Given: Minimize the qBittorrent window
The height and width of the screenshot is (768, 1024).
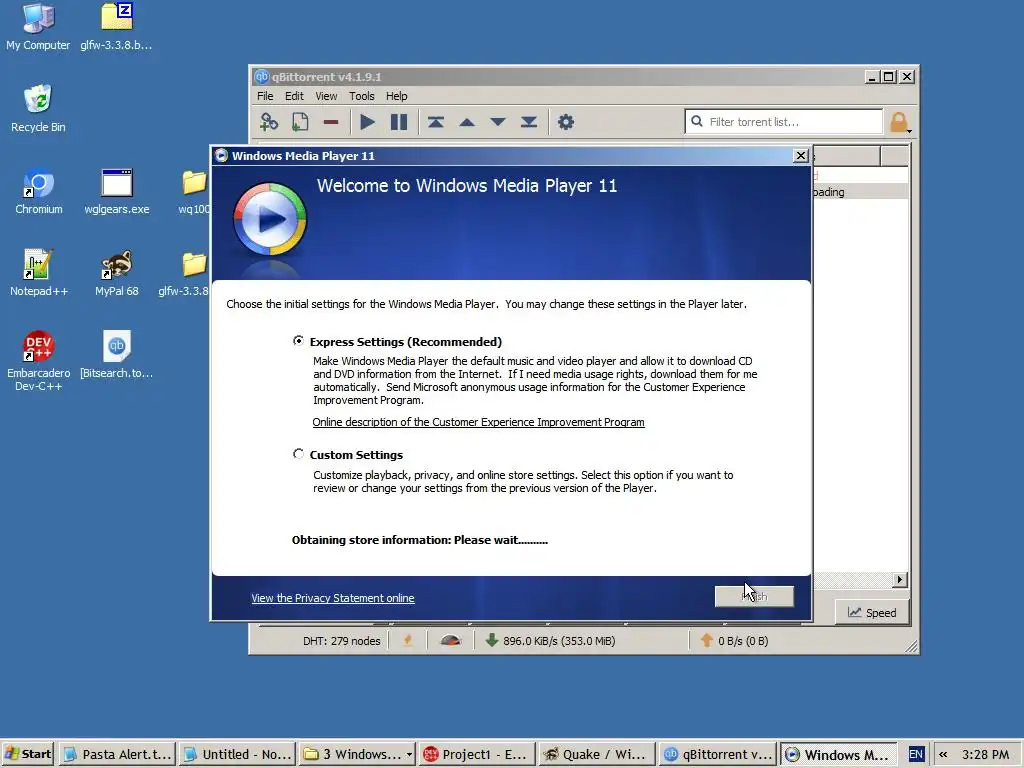Looking at the screenshot, I should click(x=872, y=76).
